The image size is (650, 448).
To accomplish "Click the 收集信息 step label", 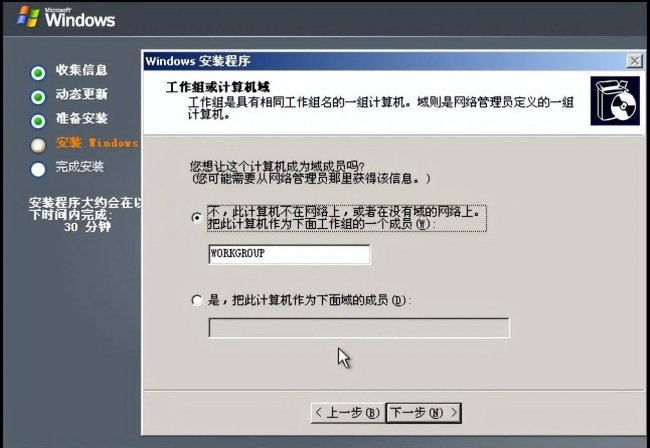I will coord(82,70).
